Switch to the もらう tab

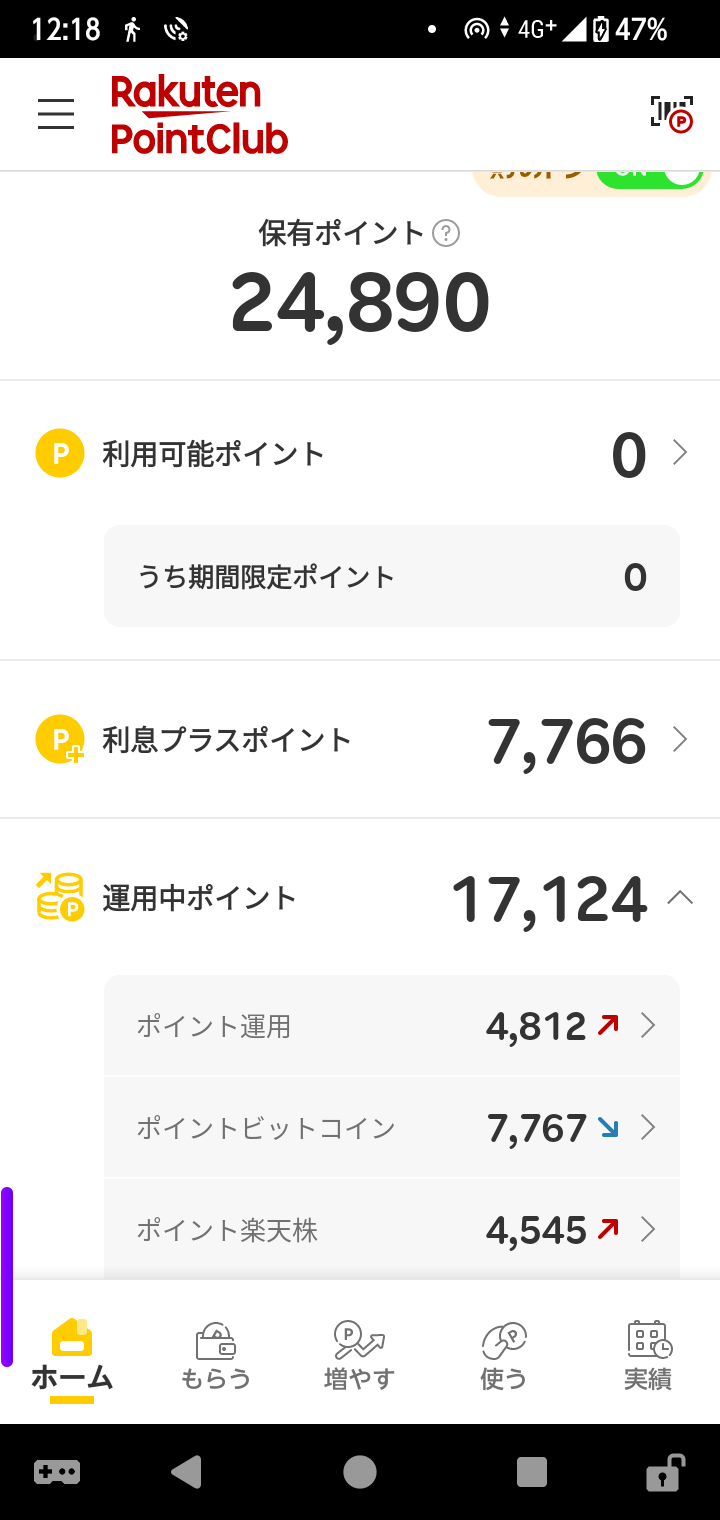coord(216,1356)
